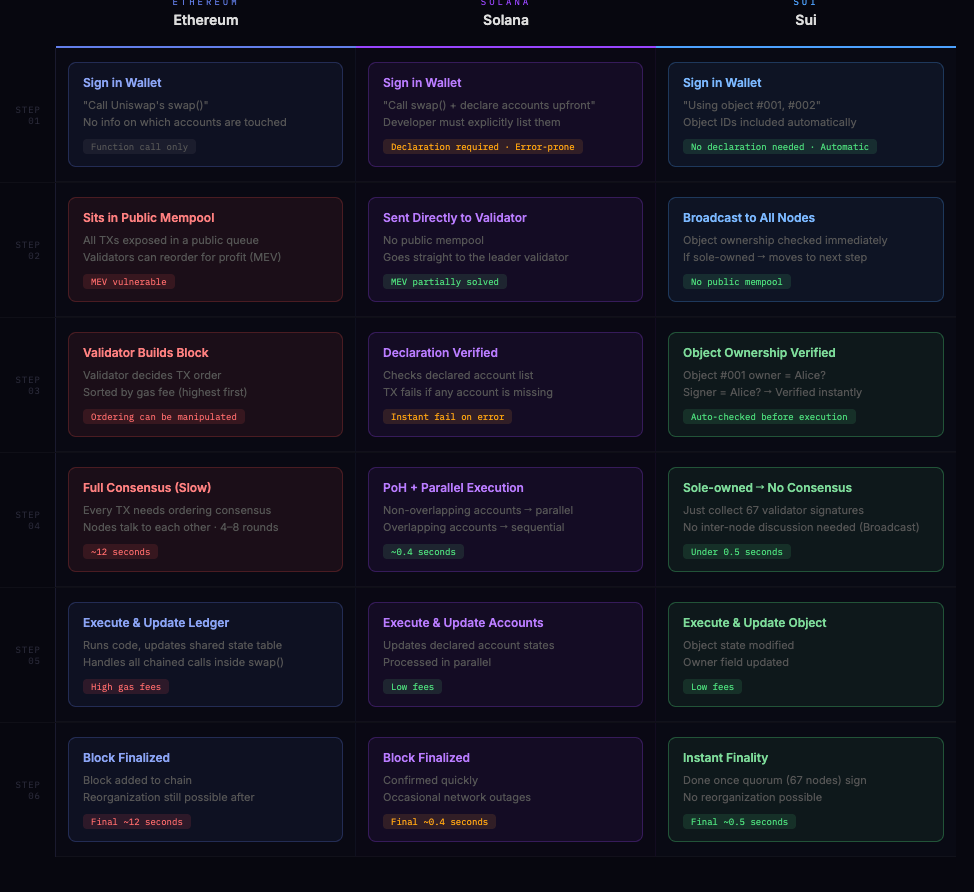
Task: Click text 'Handles all chained calls inside swap()'
Action: tap(183, 662)
